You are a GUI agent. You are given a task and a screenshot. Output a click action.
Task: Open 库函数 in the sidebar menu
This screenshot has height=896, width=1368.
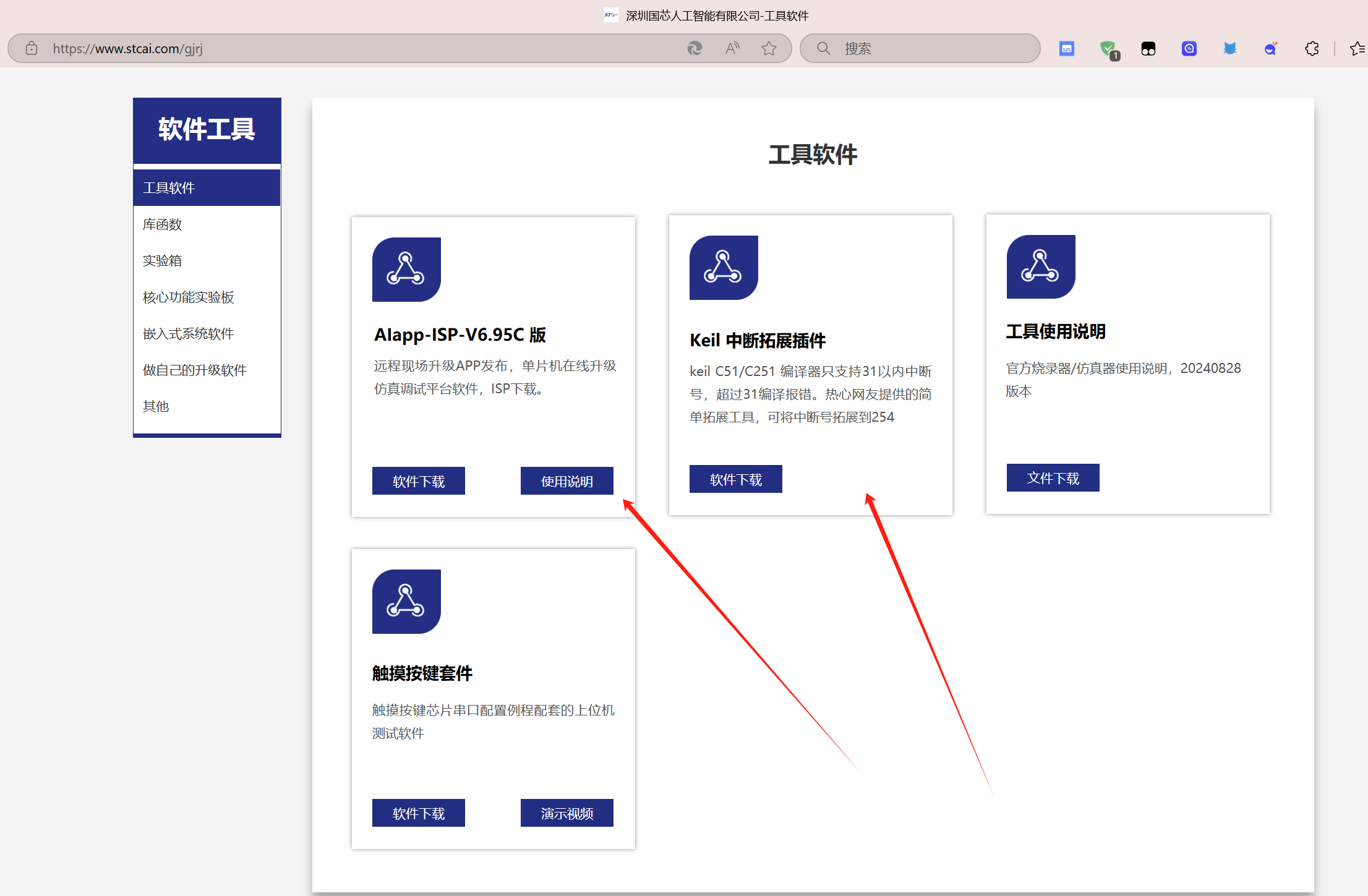[x=207, y=224]
